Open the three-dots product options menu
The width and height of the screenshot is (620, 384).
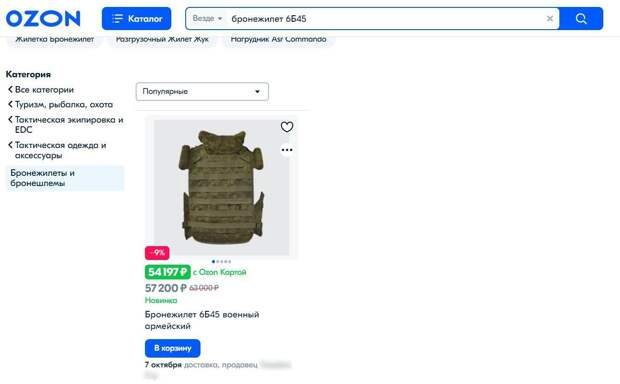(x=287, y=150)
